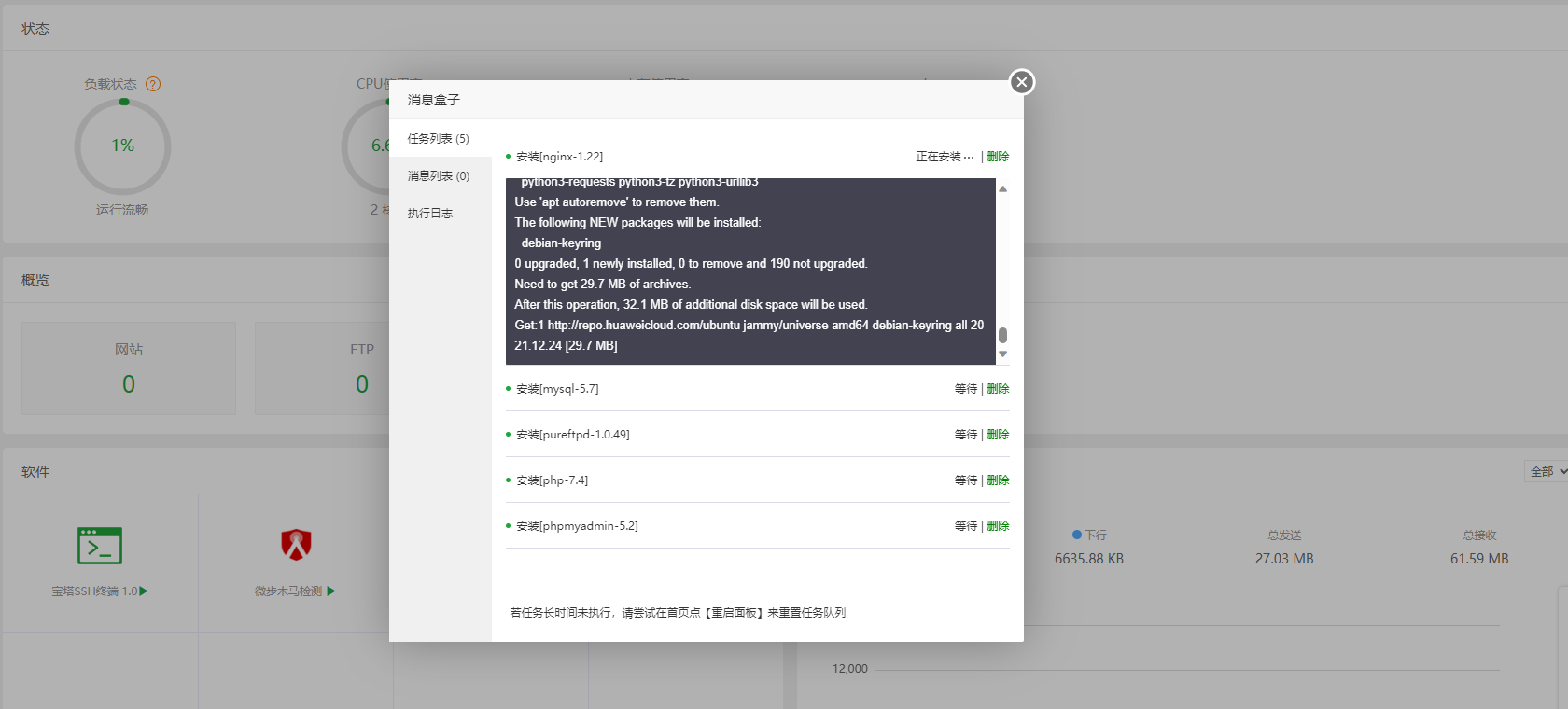Delete the php-7.4 install task
The height and width of the screenshot is (709, 1568).
click(998, 480)
